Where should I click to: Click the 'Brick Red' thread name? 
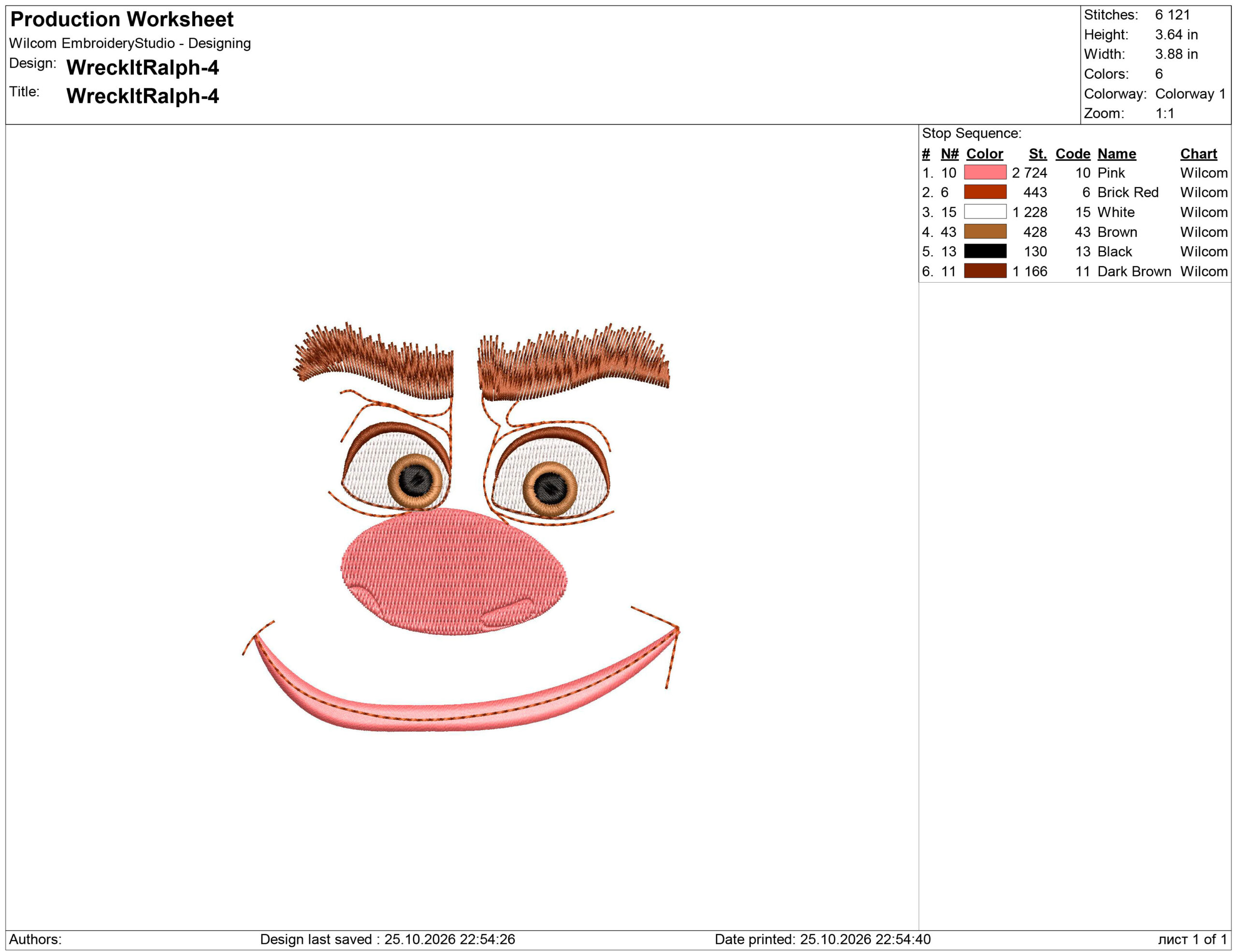1128,192
